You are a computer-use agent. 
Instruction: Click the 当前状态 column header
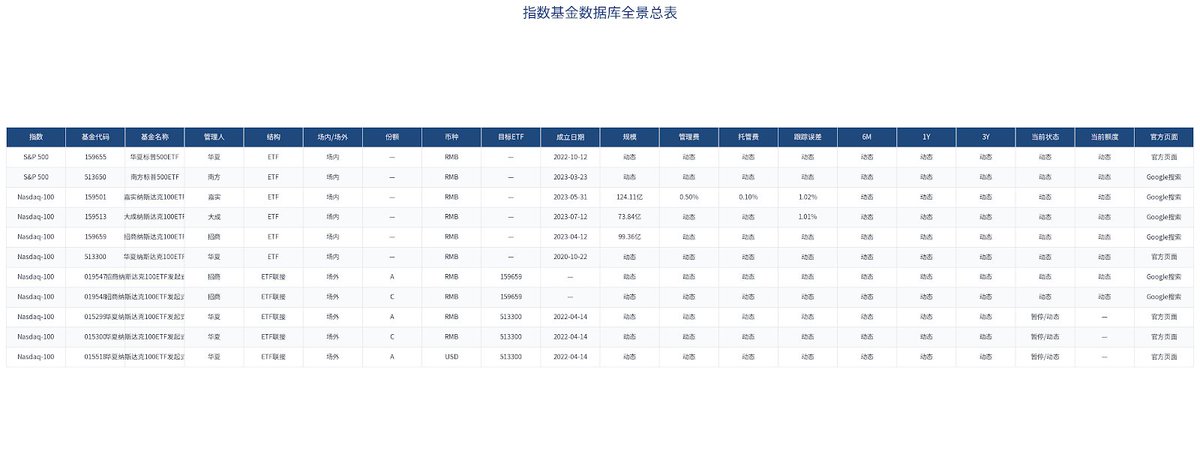1045,137
